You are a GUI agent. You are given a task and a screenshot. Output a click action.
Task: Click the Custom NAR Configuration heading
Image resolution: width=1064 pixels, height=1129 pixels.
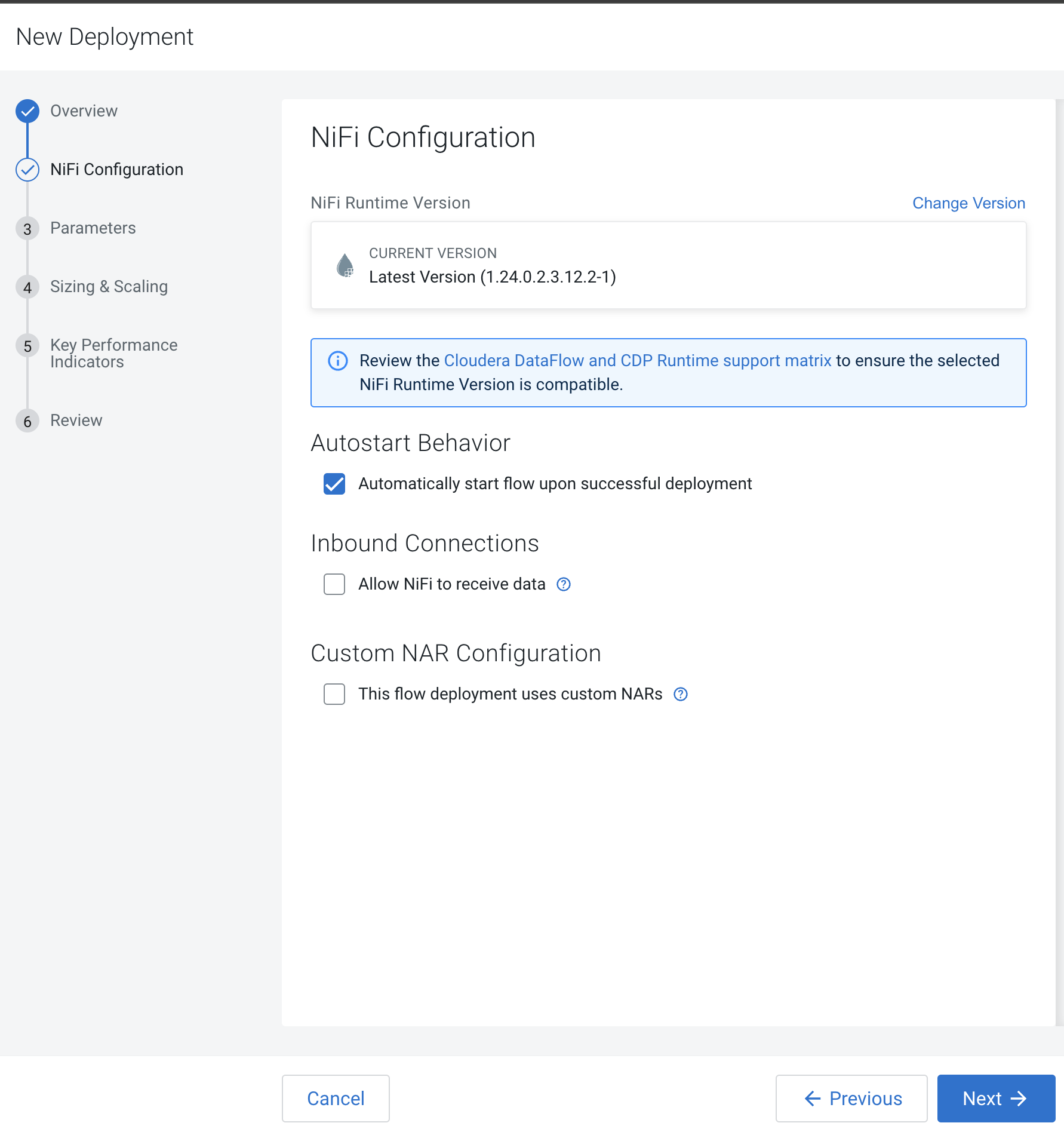tap(456, 654)
